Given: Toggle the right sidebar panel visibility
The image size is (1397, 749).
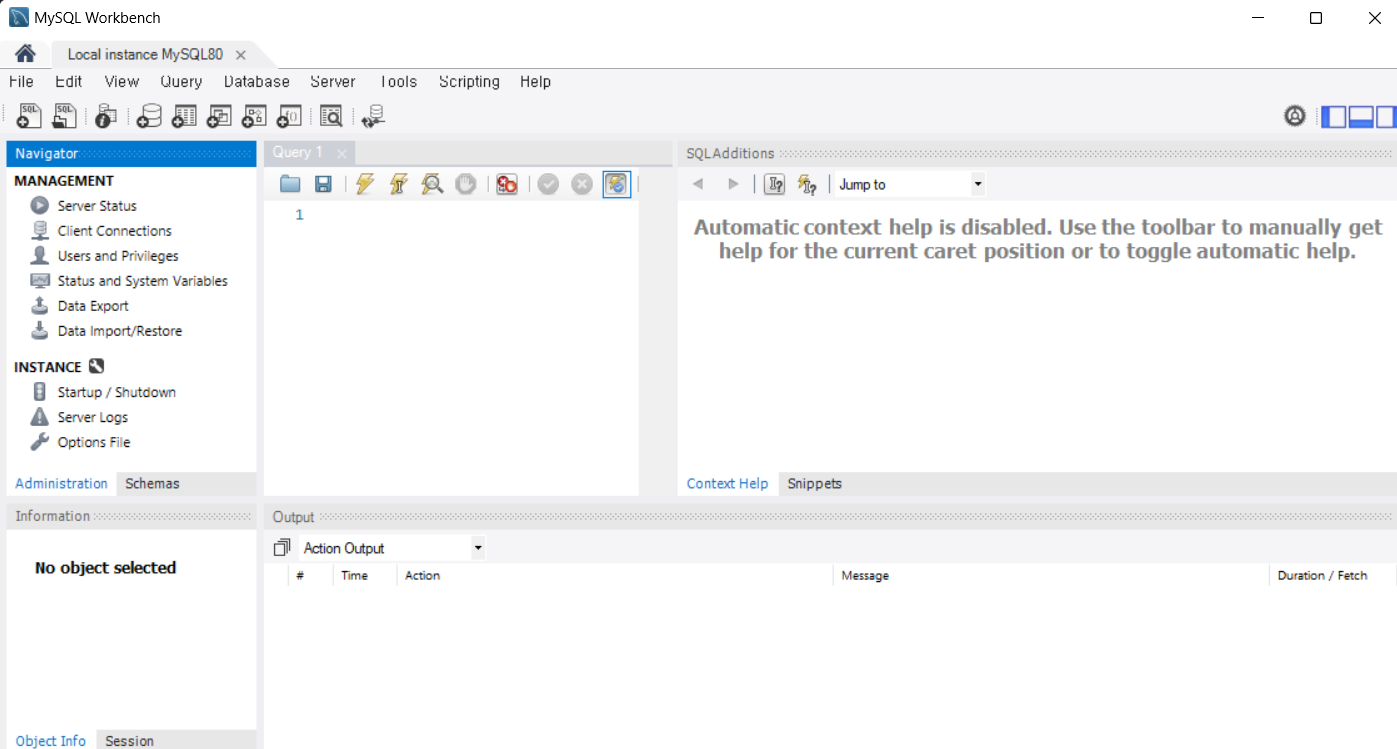Looking at the screenshot, I should point(1385,117).
